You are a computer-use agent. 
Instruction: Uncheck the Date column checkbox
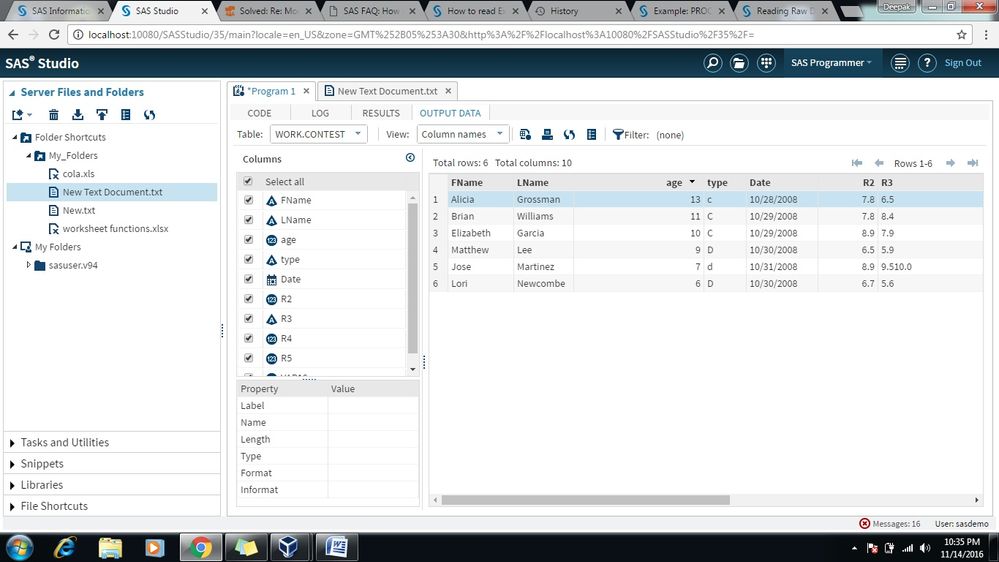tap(248, 279)
